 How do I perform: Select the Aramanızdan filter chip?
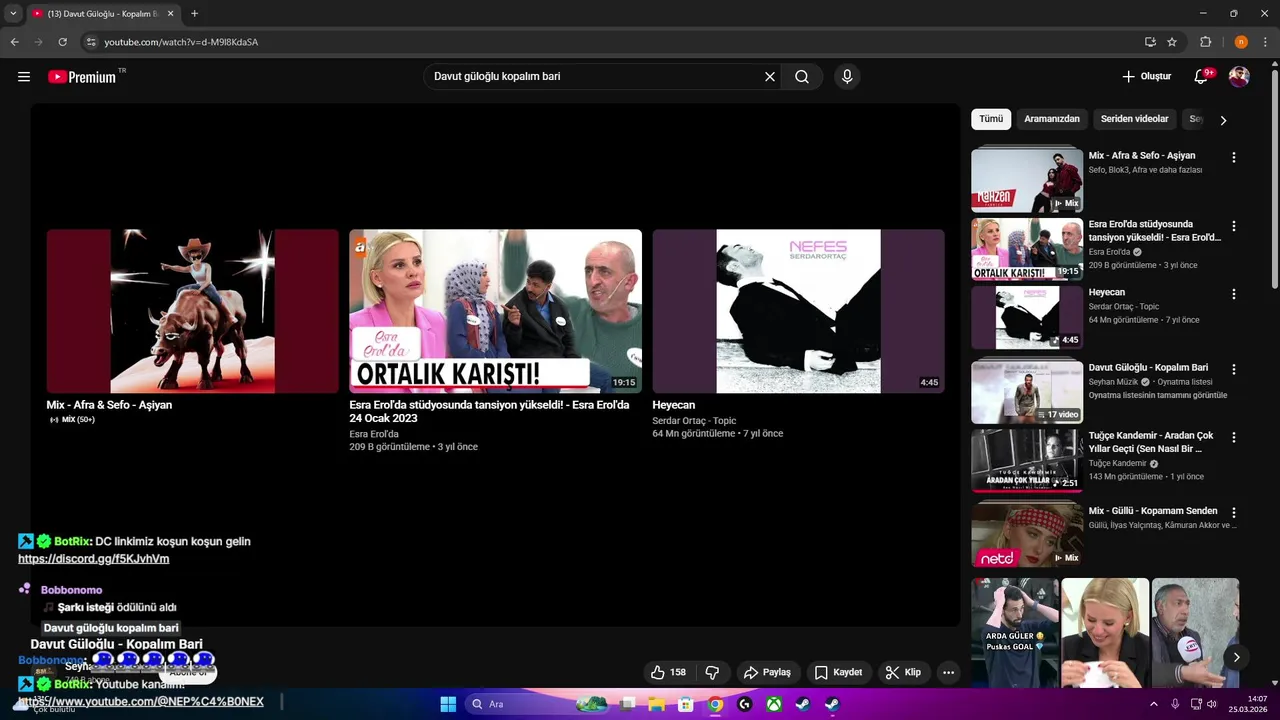(x=1052, y=119)
